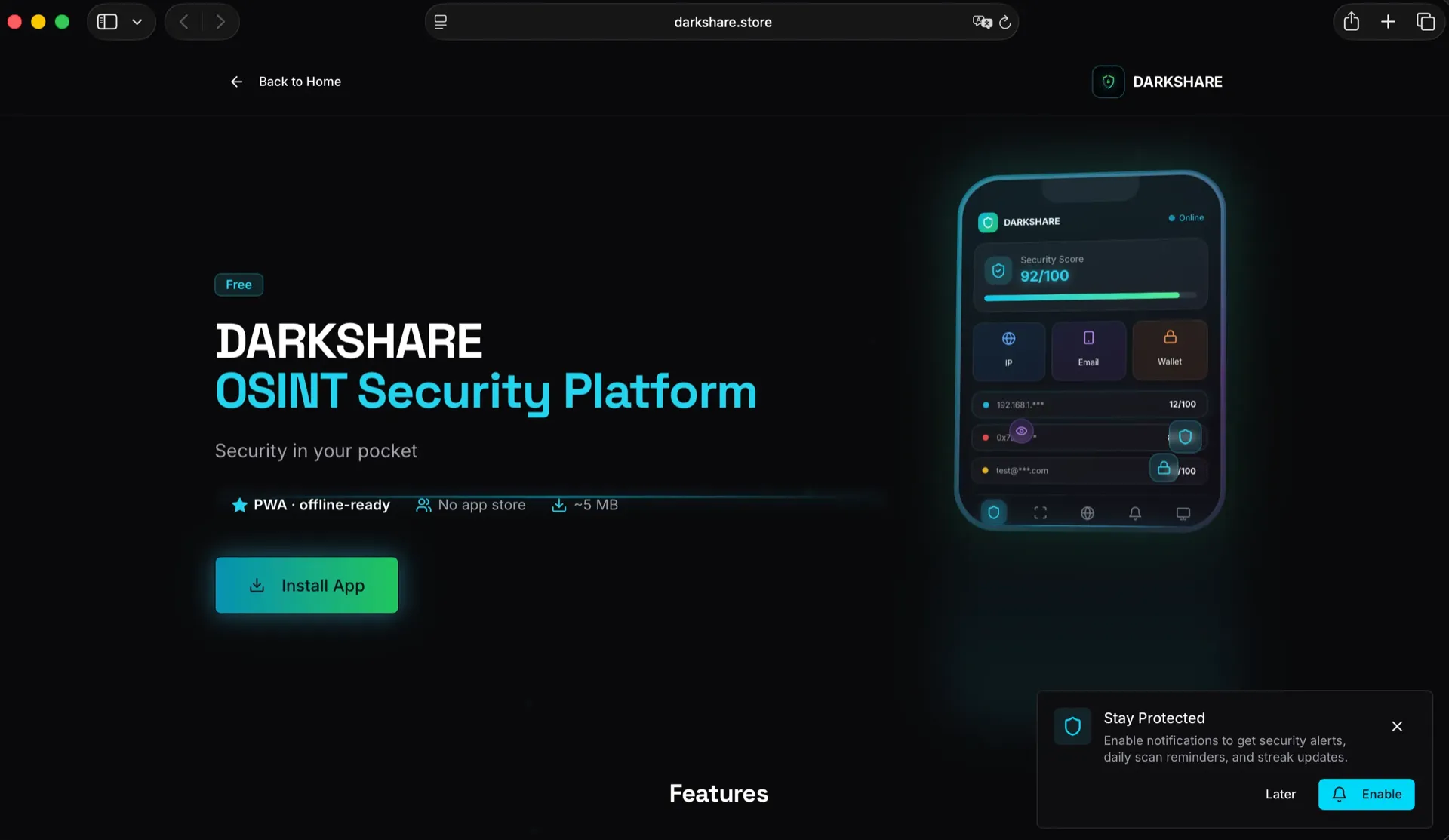Screen dimensions: 1449x840
Task: Click the globe icon in phone bottom bar
Action: [x=1088, y=513]
